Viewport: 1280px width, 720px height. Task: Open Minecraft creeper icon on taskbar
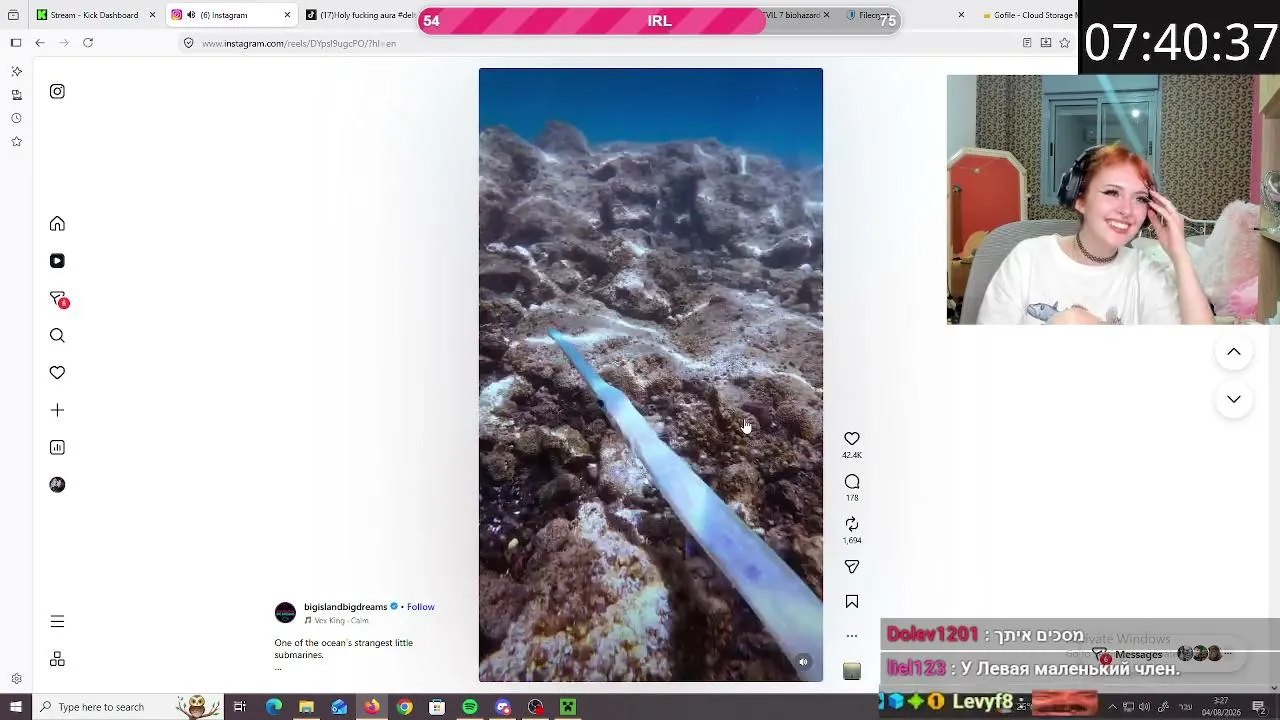[568, 707]
